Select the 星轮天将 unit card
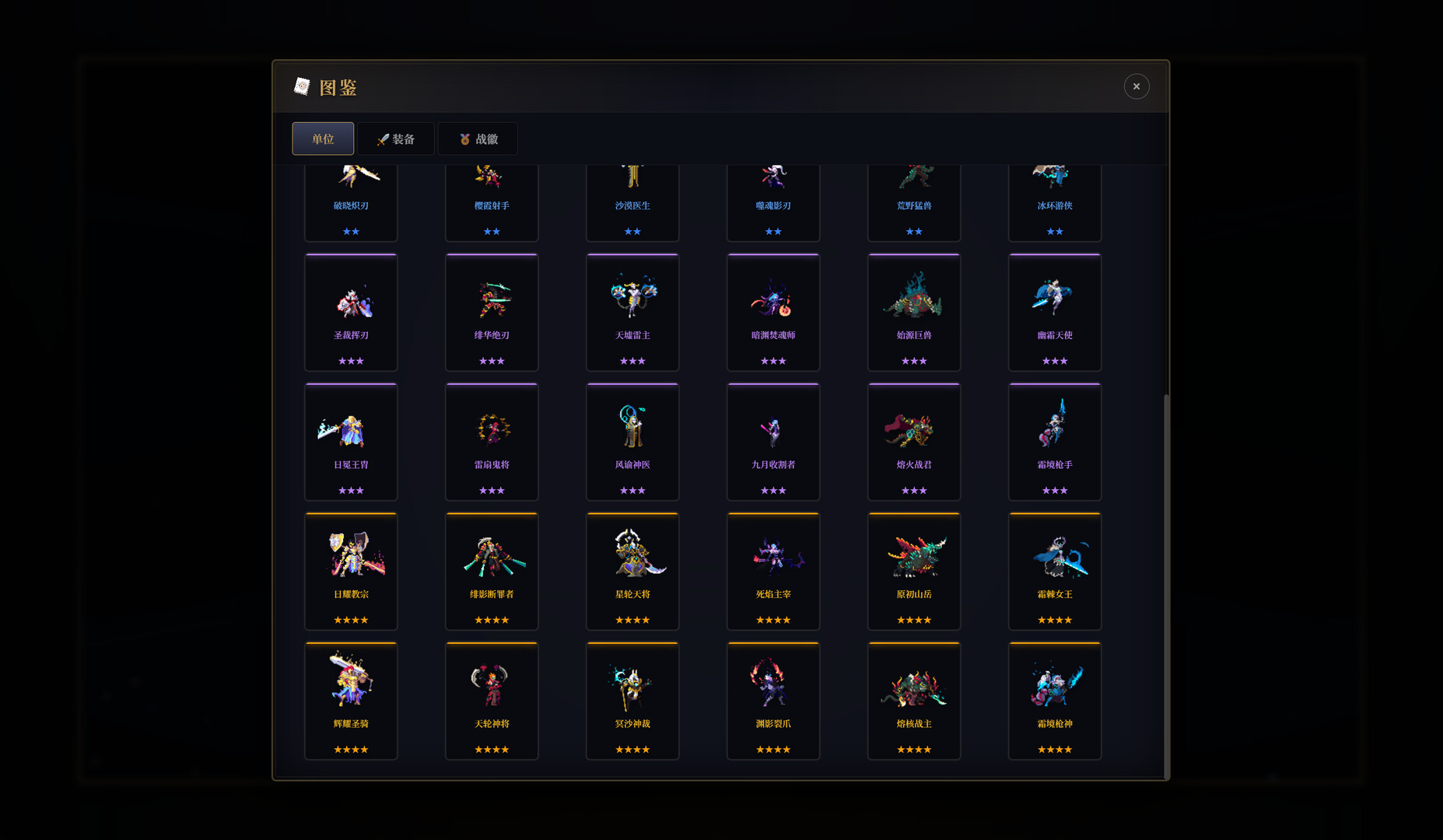The height and width of the screenshot is (840, 1443). [632, 571]
